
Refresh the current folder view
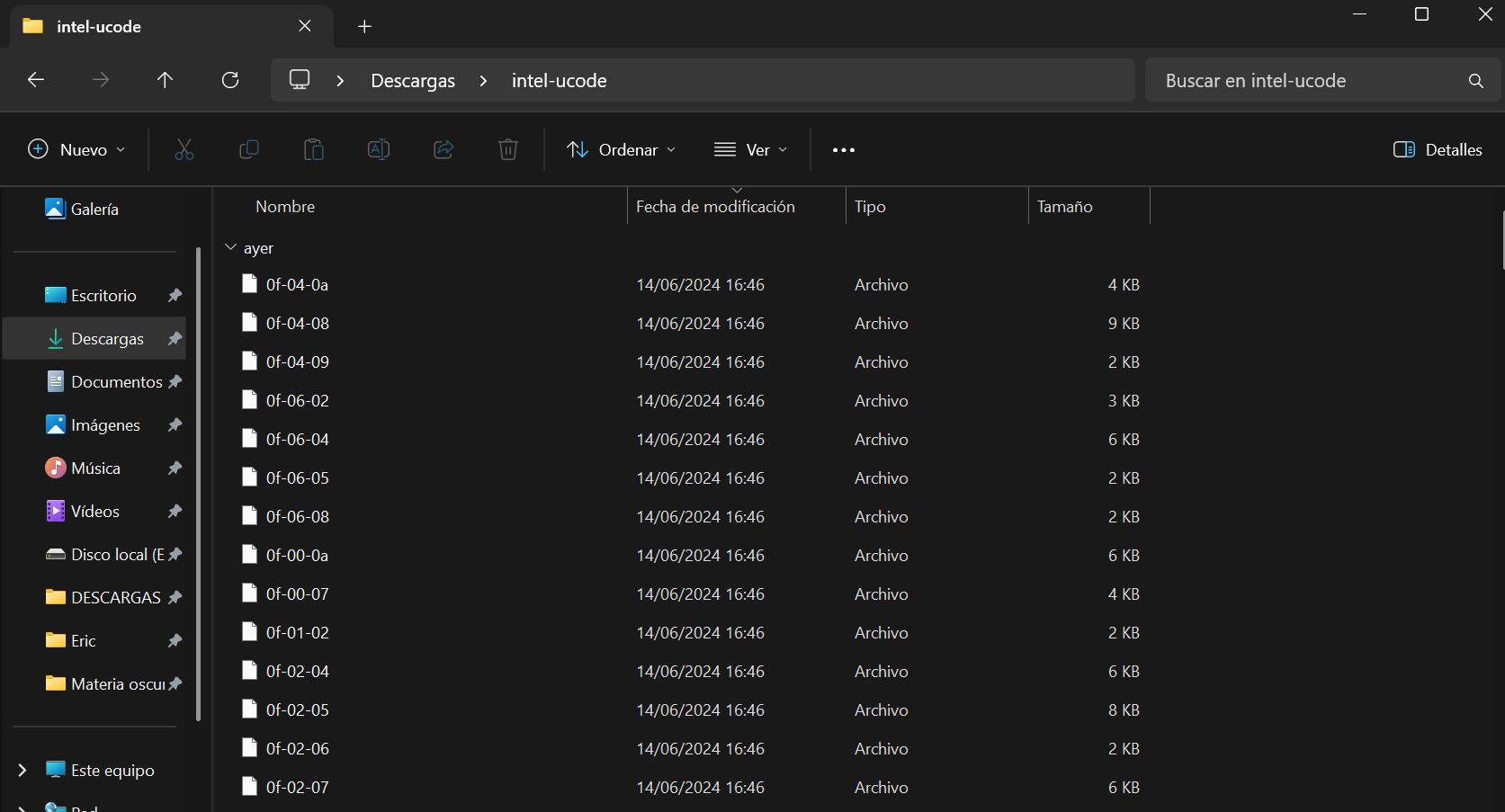(x=230, y=80)
